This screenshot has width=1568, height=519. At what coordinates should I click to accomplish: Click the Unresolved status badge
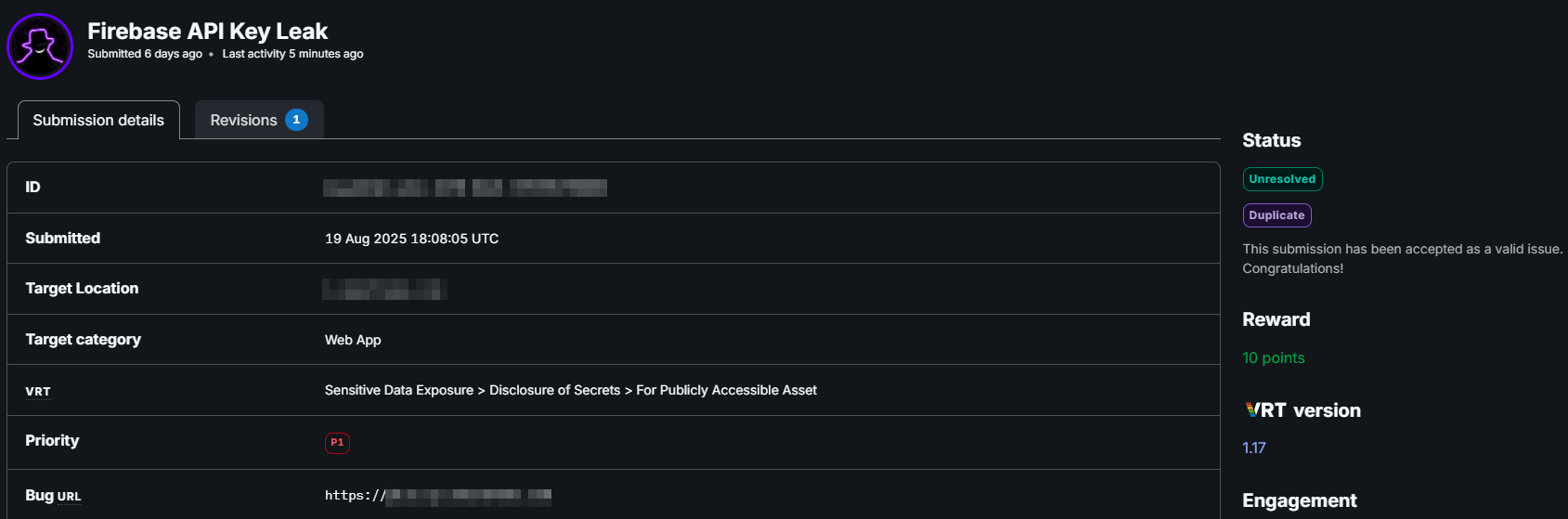(1282, 179)
